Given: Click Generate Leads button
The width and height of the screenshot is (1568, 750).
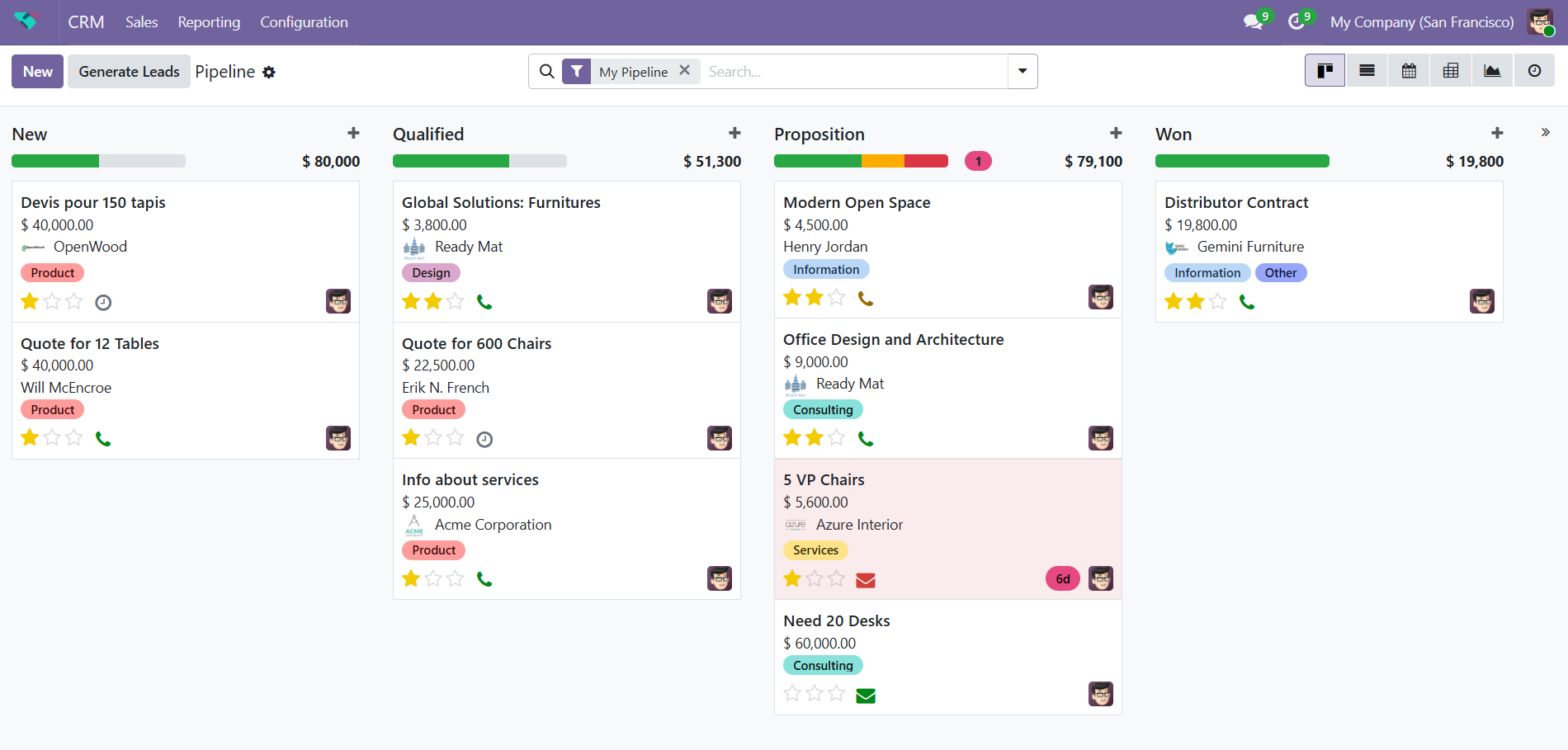Looking at the screenshot, I should [129, 72].
